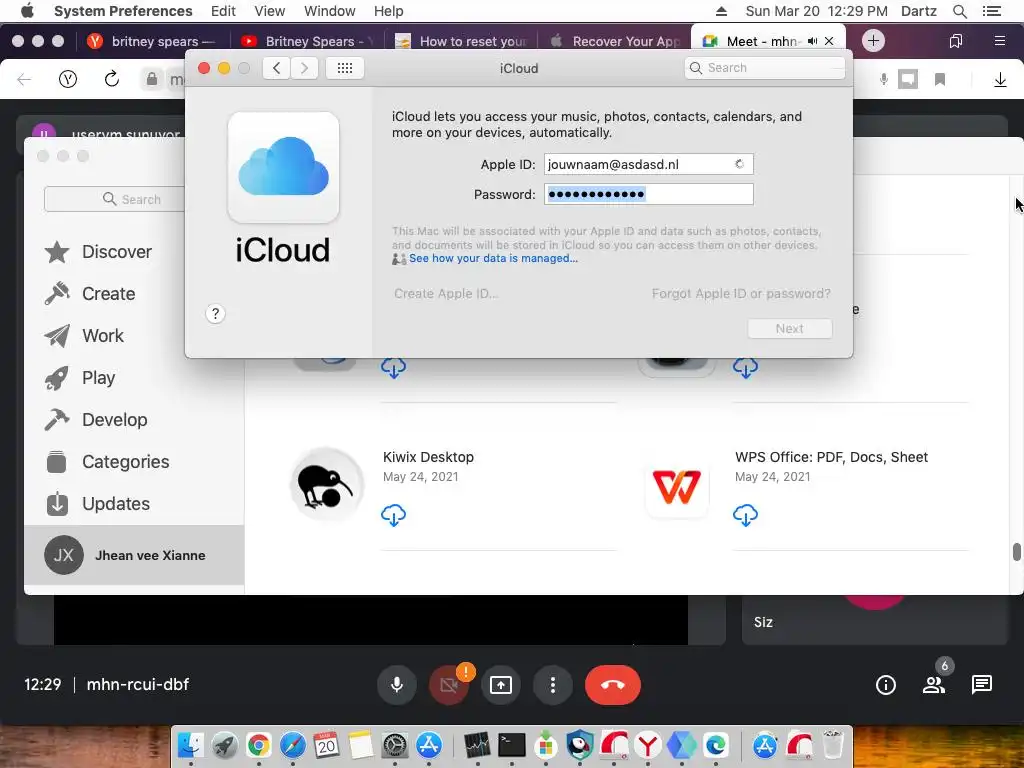
Task: Select Create in the App Store sidebar
Action: (89, 294)
